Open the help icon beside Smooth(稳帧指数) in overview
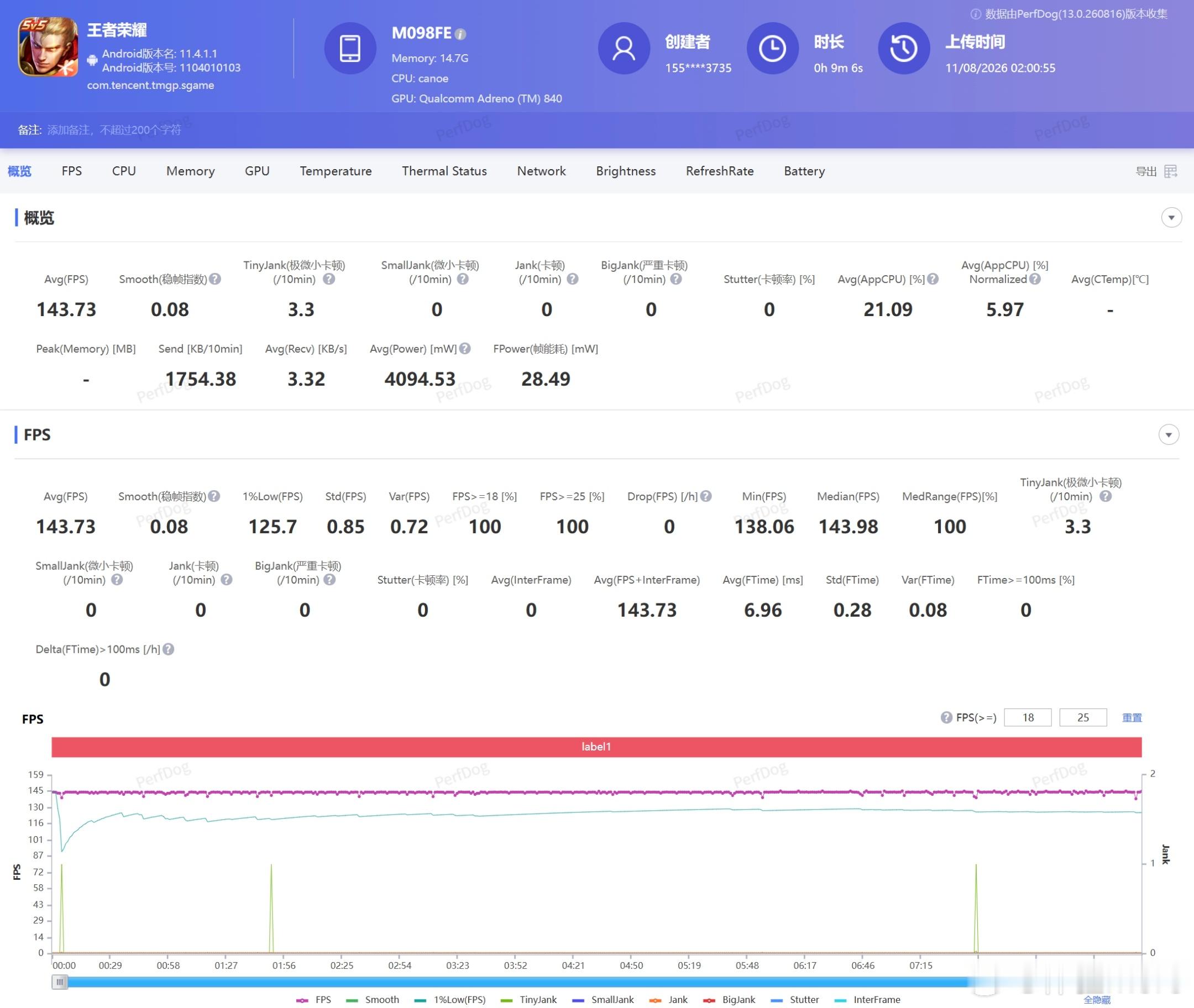 pyautogui.click(x=215, y=279)
